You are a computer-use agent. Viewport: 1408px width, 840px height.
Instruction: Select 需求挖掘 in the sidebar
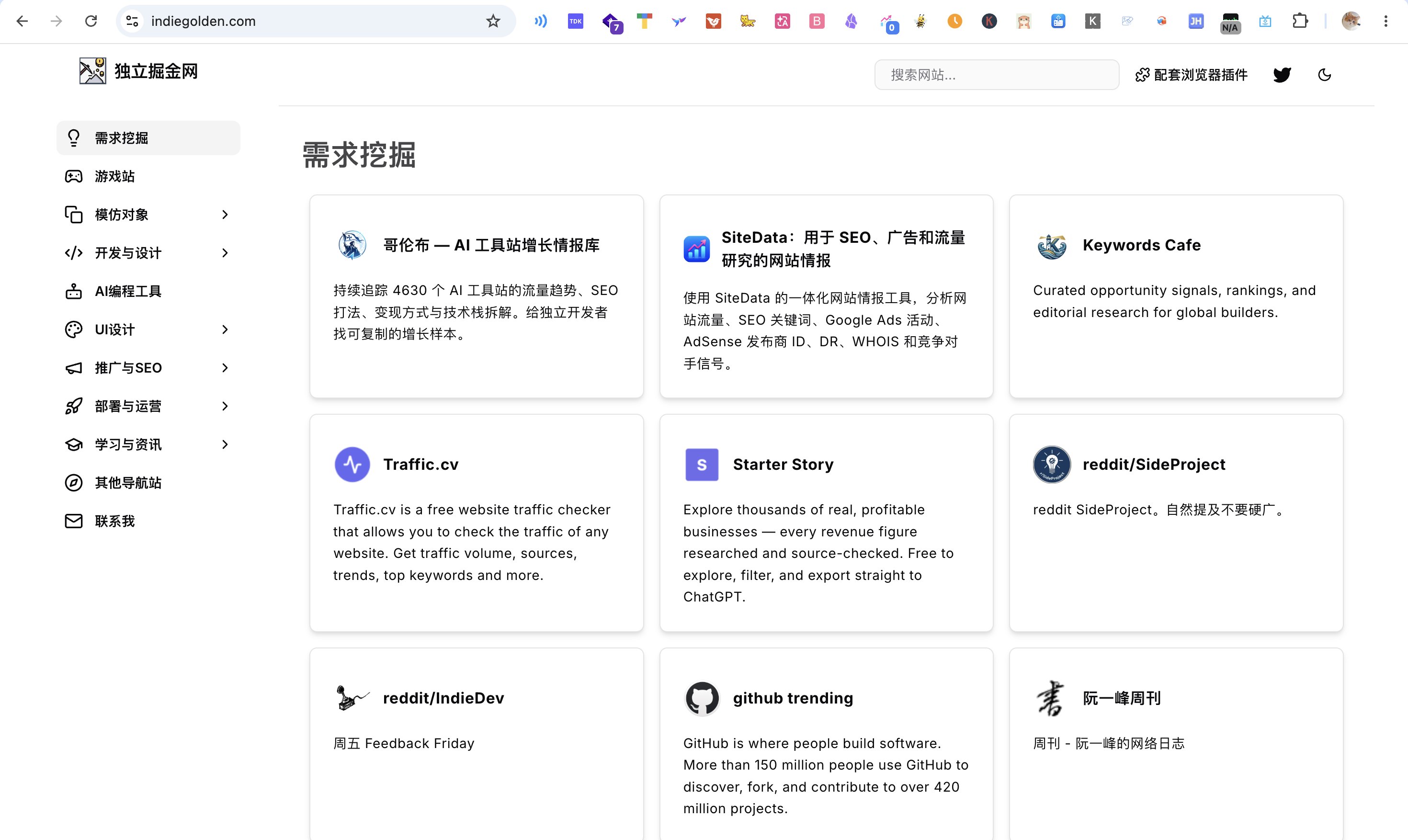click(148, 138)
